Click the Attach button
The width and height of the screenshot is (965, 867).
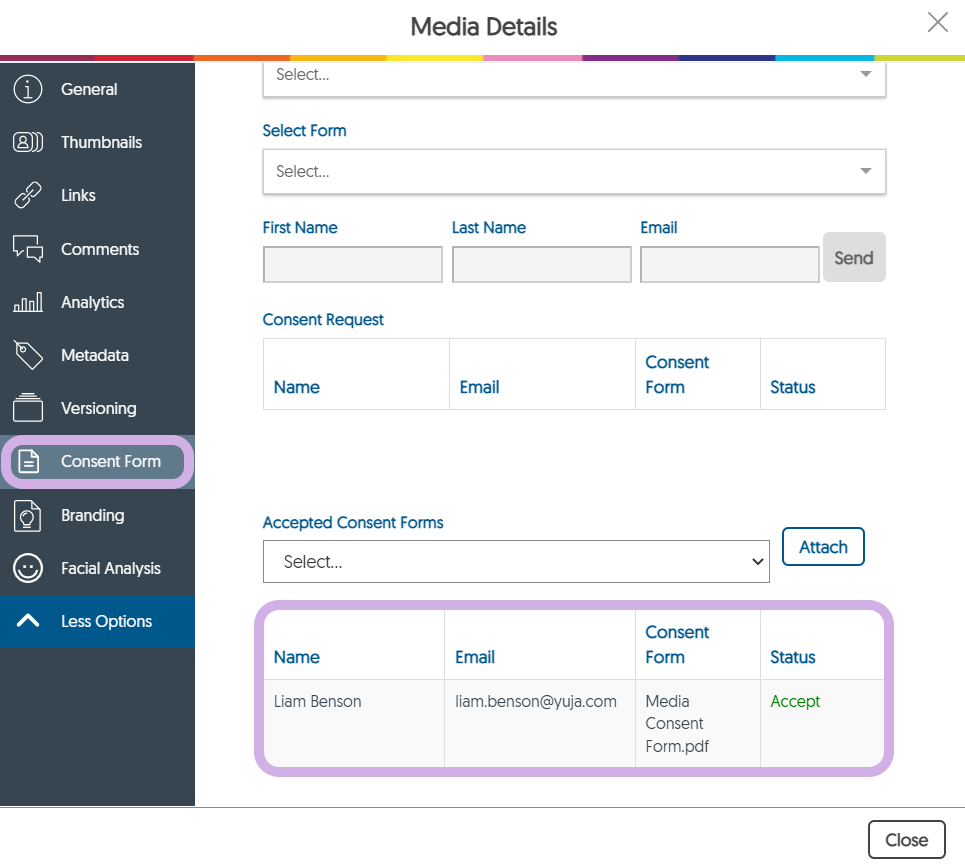pyautogui.click(x=822, y=547)
